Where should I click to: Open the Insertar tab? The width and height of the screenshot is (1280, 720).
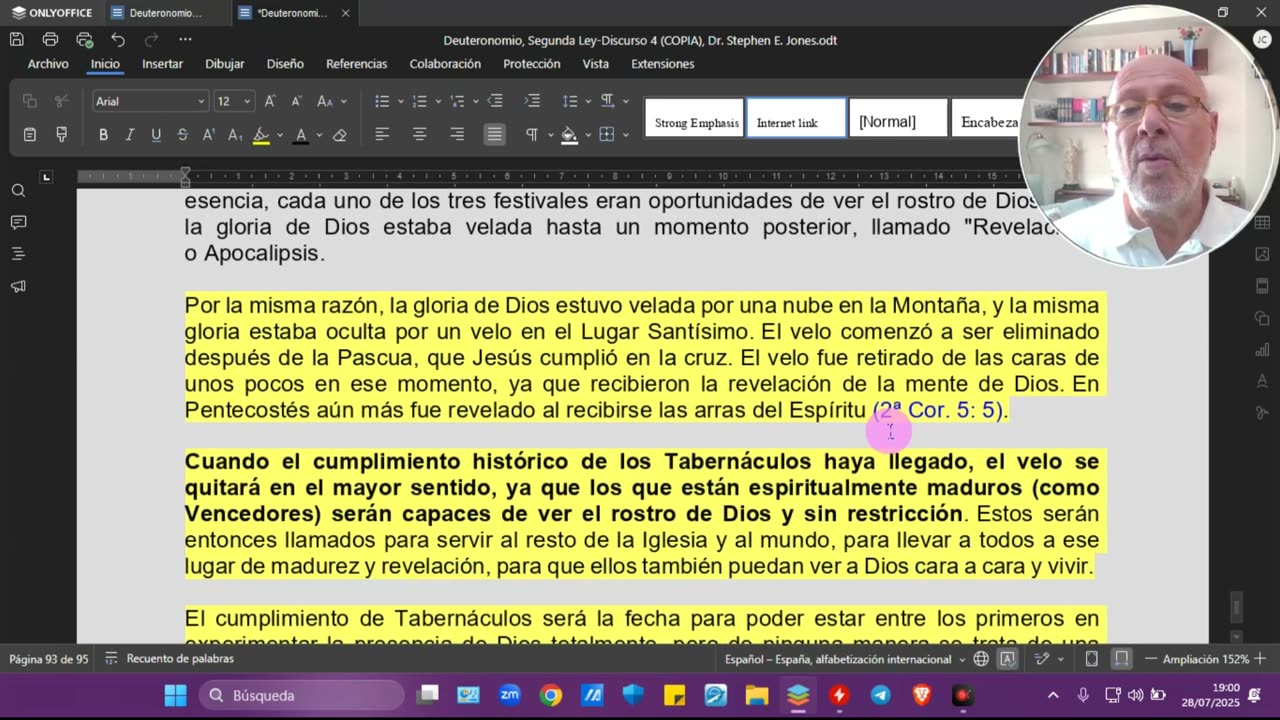point(162,64)
